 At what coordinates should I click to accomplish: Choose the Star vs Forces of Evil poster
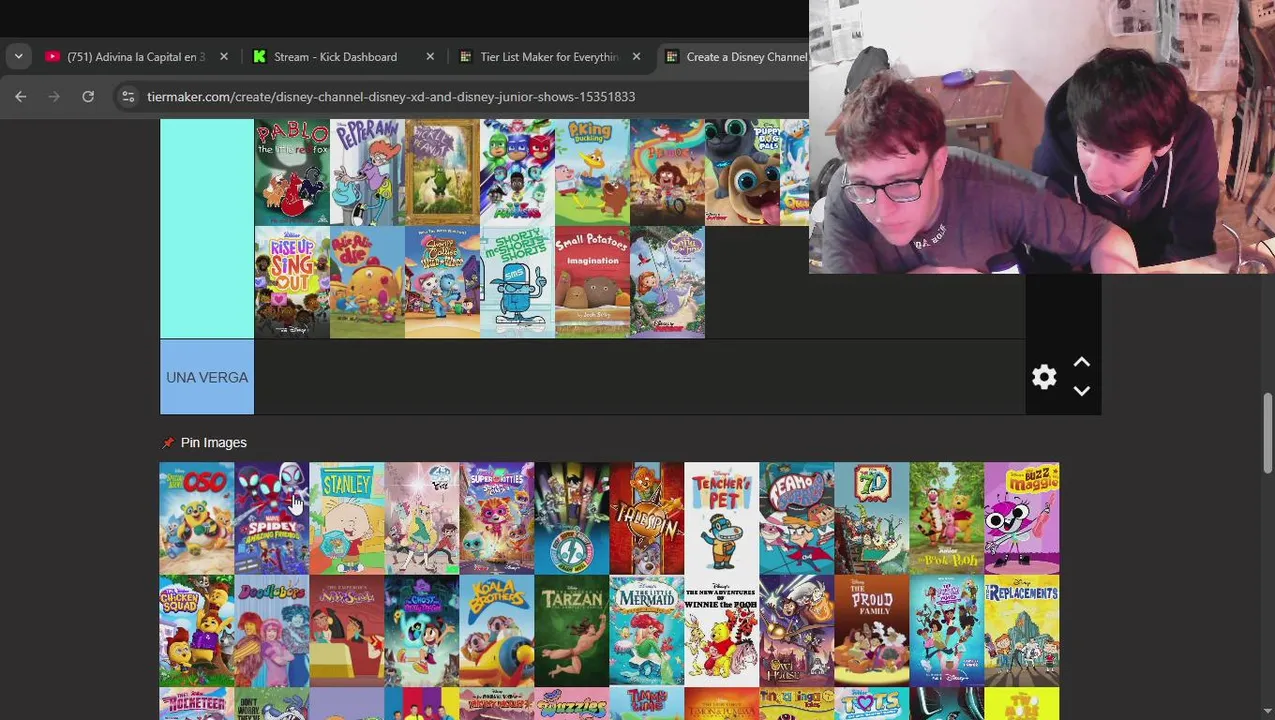point(422,518)
